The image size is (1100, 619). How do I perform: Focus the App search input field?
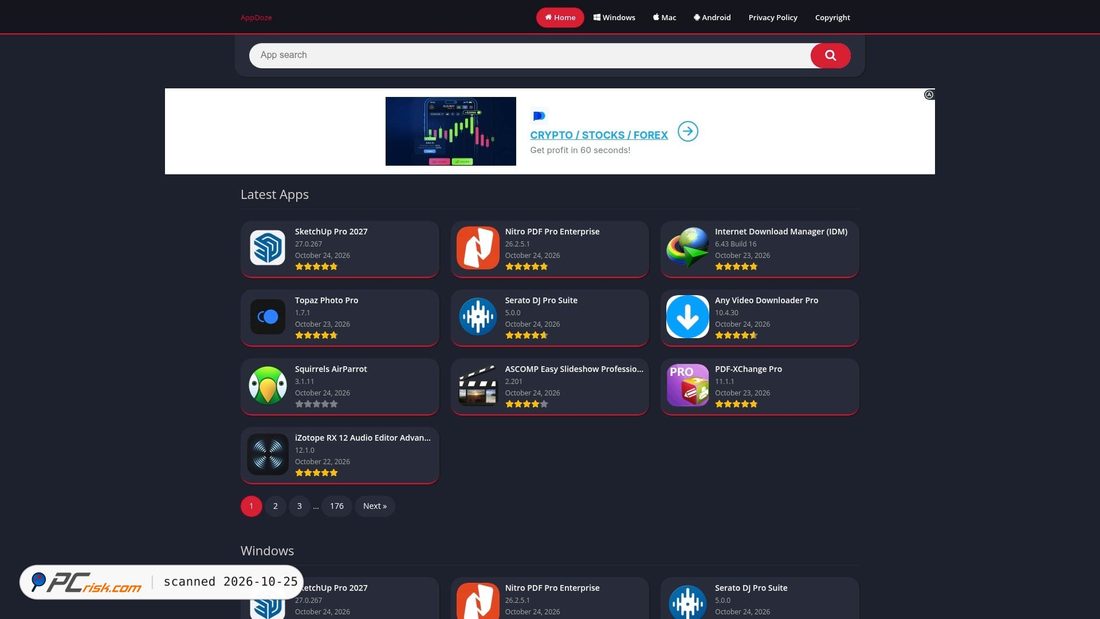(530, 55)
